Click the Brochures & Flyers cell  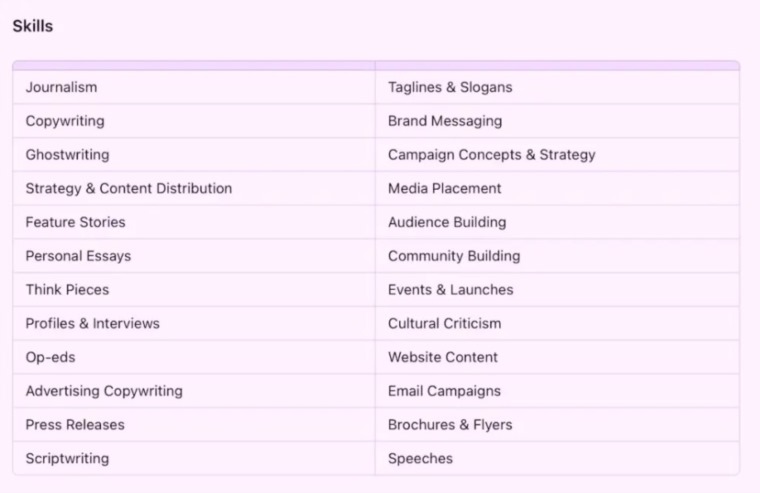click(557, 424)
